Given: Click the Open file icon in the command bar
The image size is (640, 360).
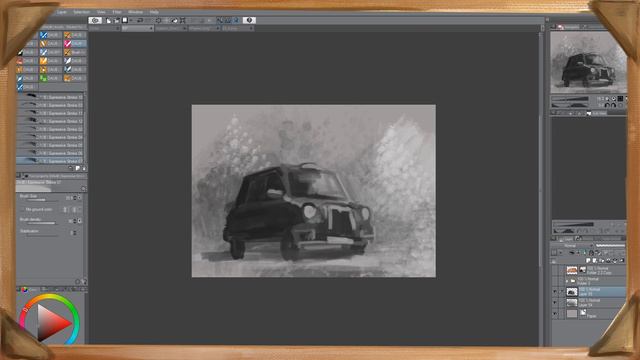Looking at the screenshot, I should coord(117,20).
